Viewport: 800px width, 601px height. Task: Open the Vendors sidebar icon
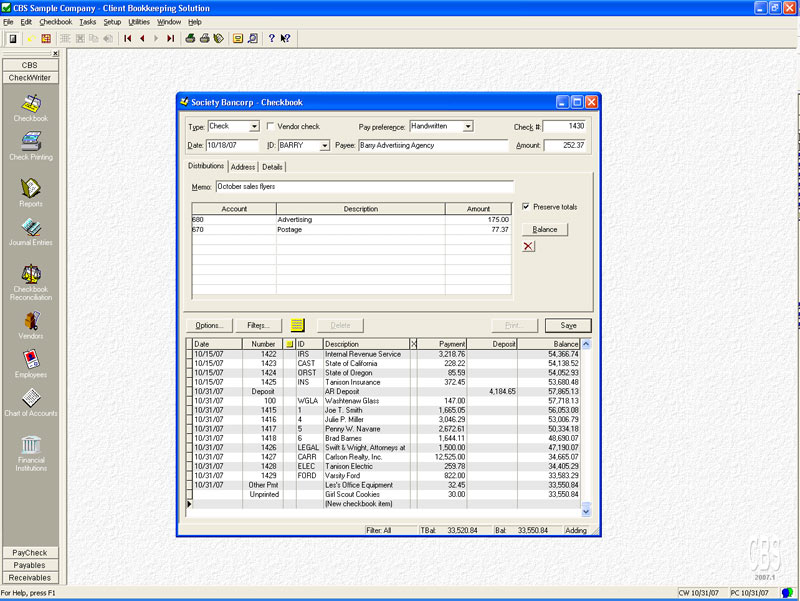pos(30,322)
